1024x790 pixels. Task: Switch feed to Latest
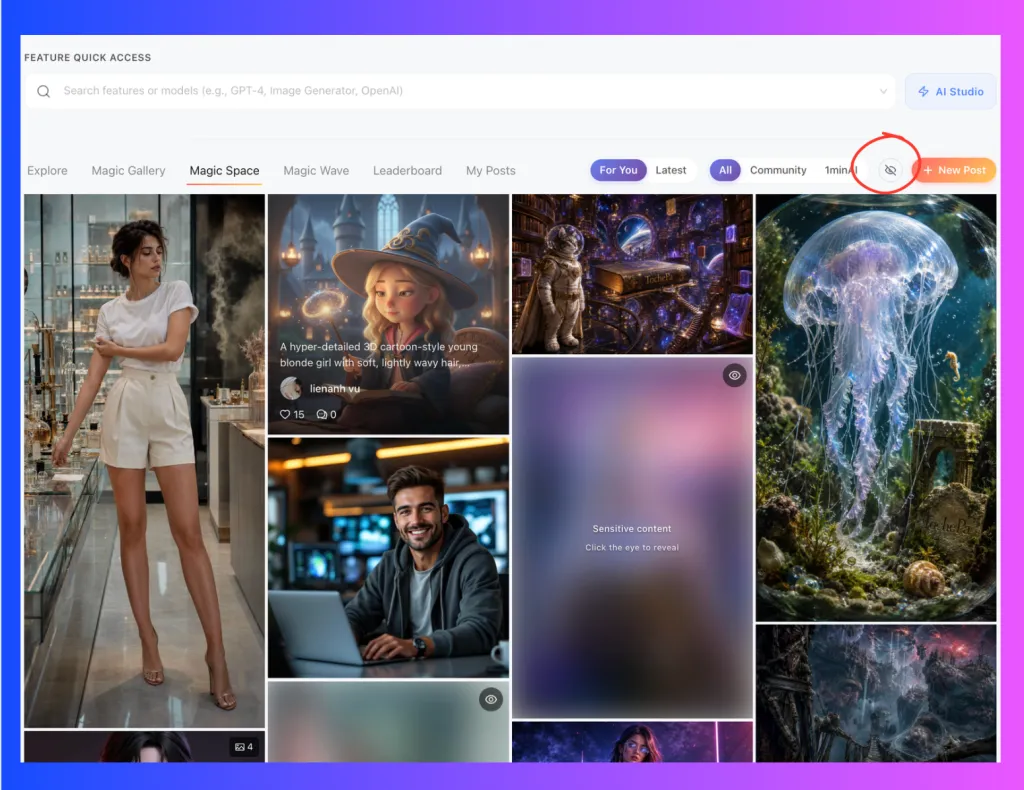tap(671, 170)
